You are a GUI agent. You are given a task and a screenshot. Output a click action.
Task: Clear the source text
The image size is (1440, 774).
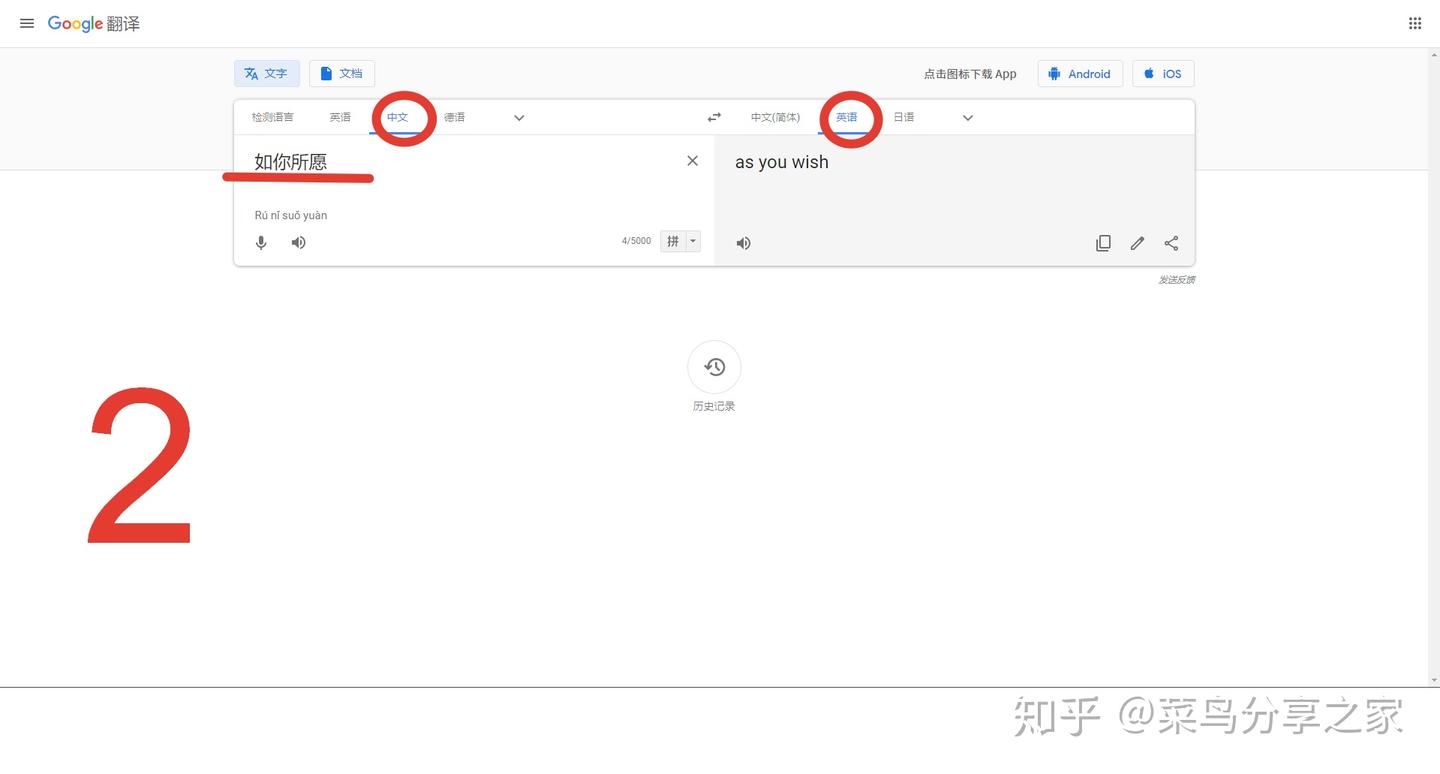pos(692,161)
